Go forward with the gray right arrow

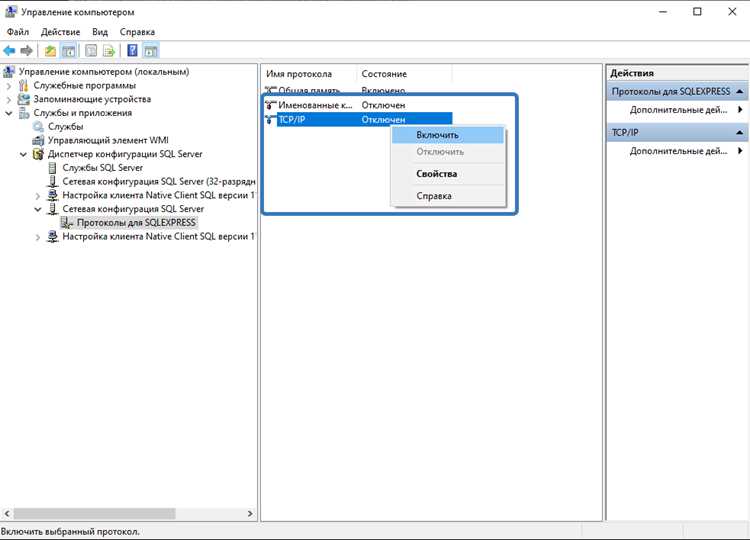pyautogui.click(x=27, y=51)
